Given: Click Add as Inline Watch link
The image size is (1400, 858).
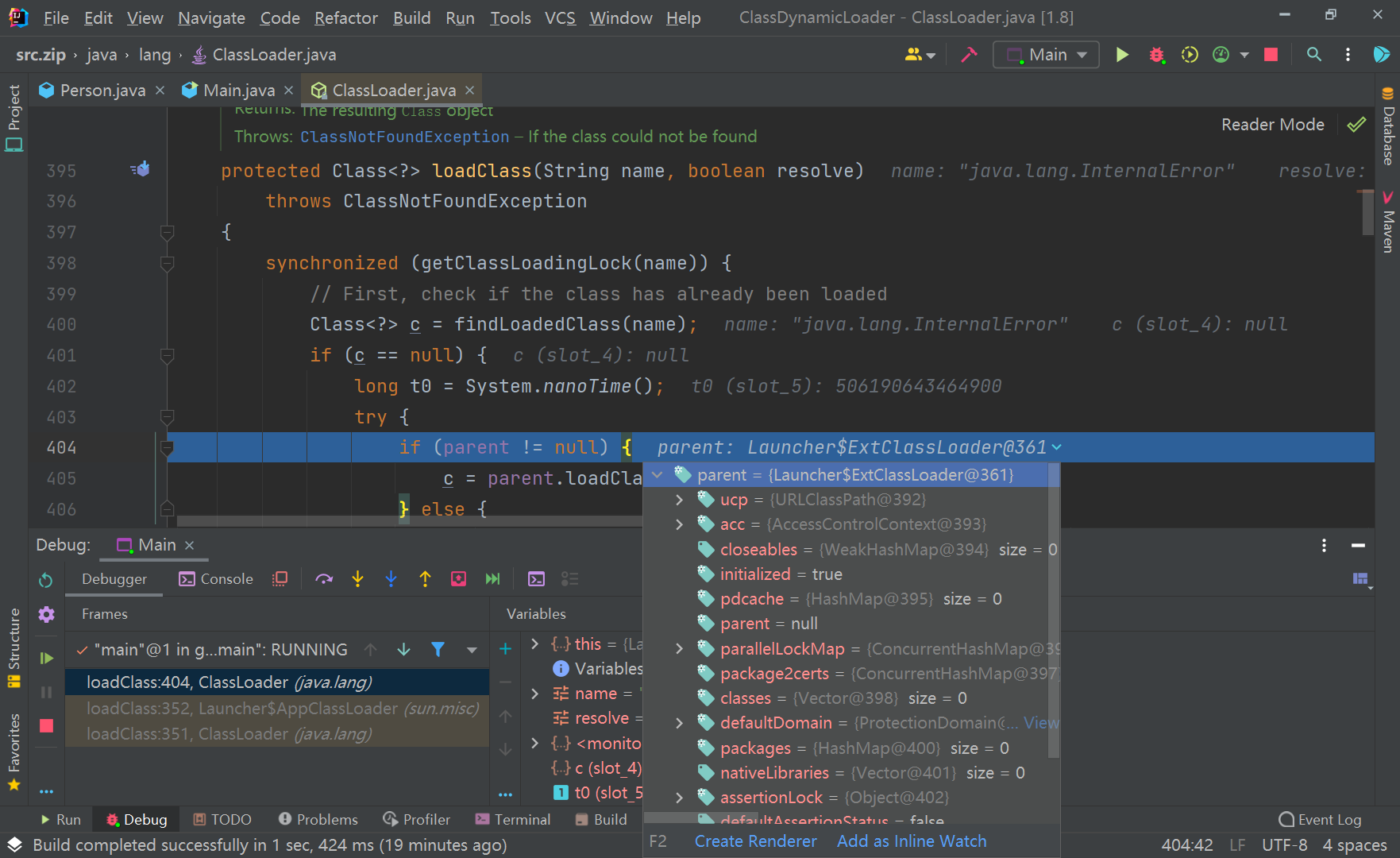Looking at the screenshot, I should pos(911,841).
